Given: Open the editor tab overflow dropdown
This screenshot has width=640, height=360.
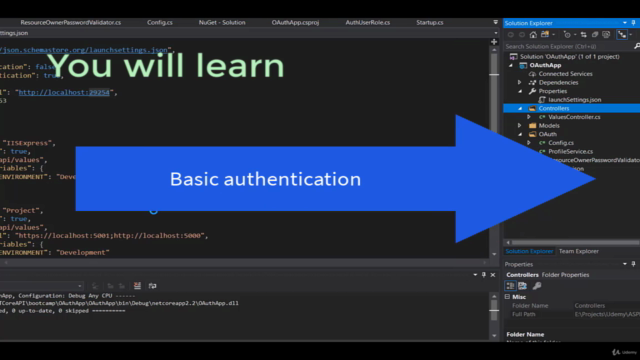Looking at the screenshot, I should 496,22.
